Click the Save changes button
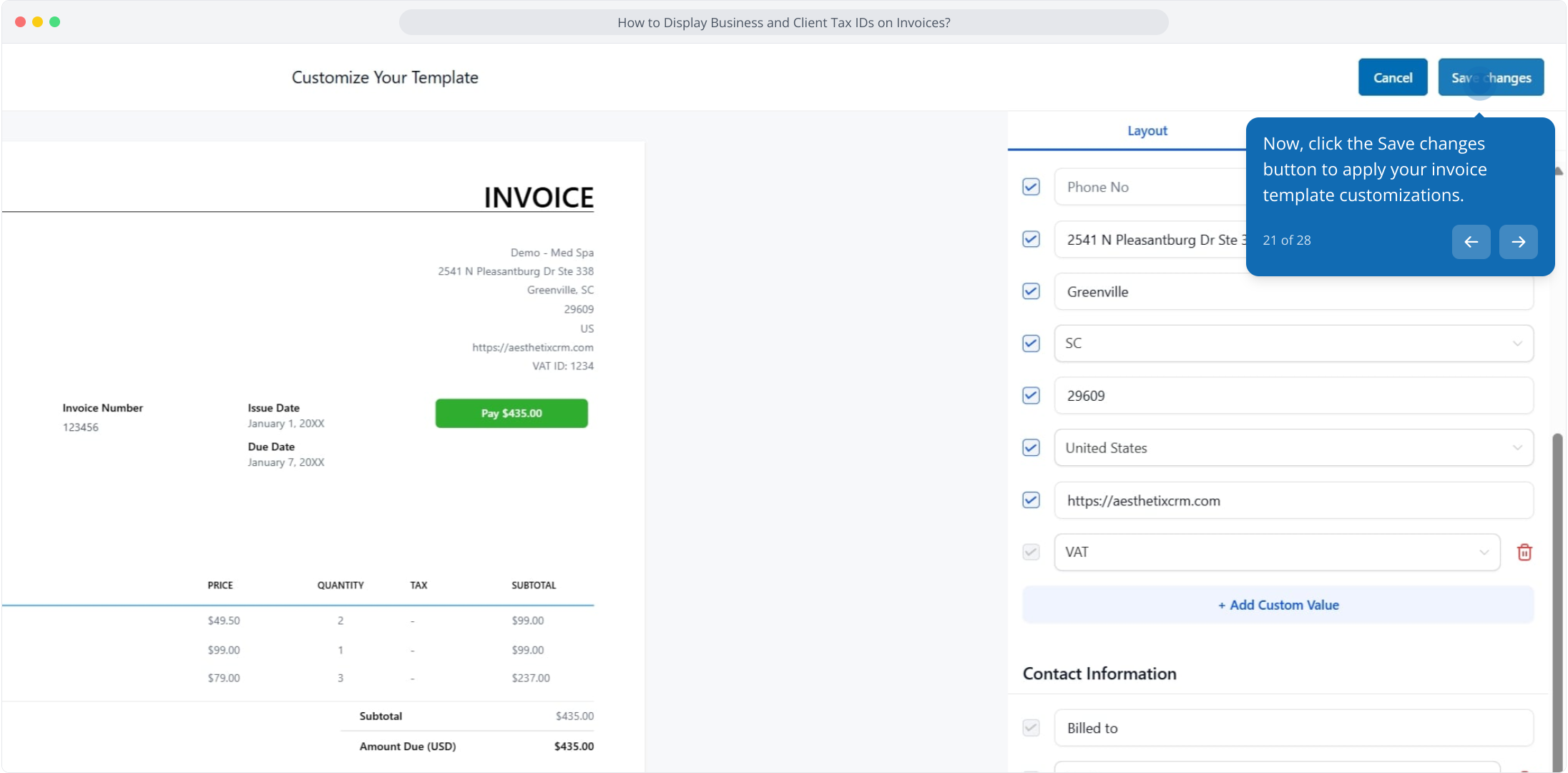Viewport: 1568px width, 773px height. click(x=1491, y=77)
